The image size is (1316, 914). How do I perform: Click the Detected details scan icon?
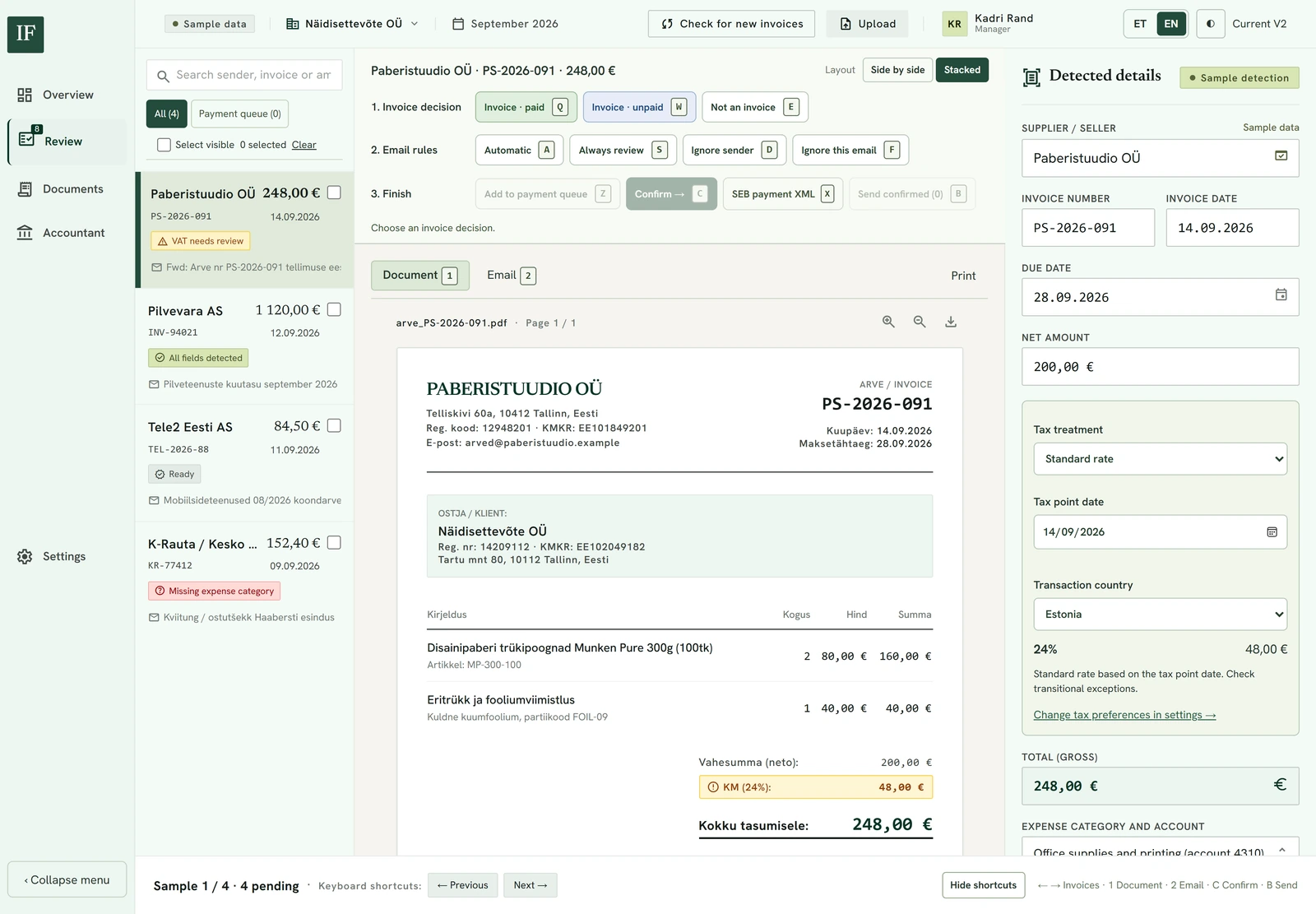[1031, 77]
